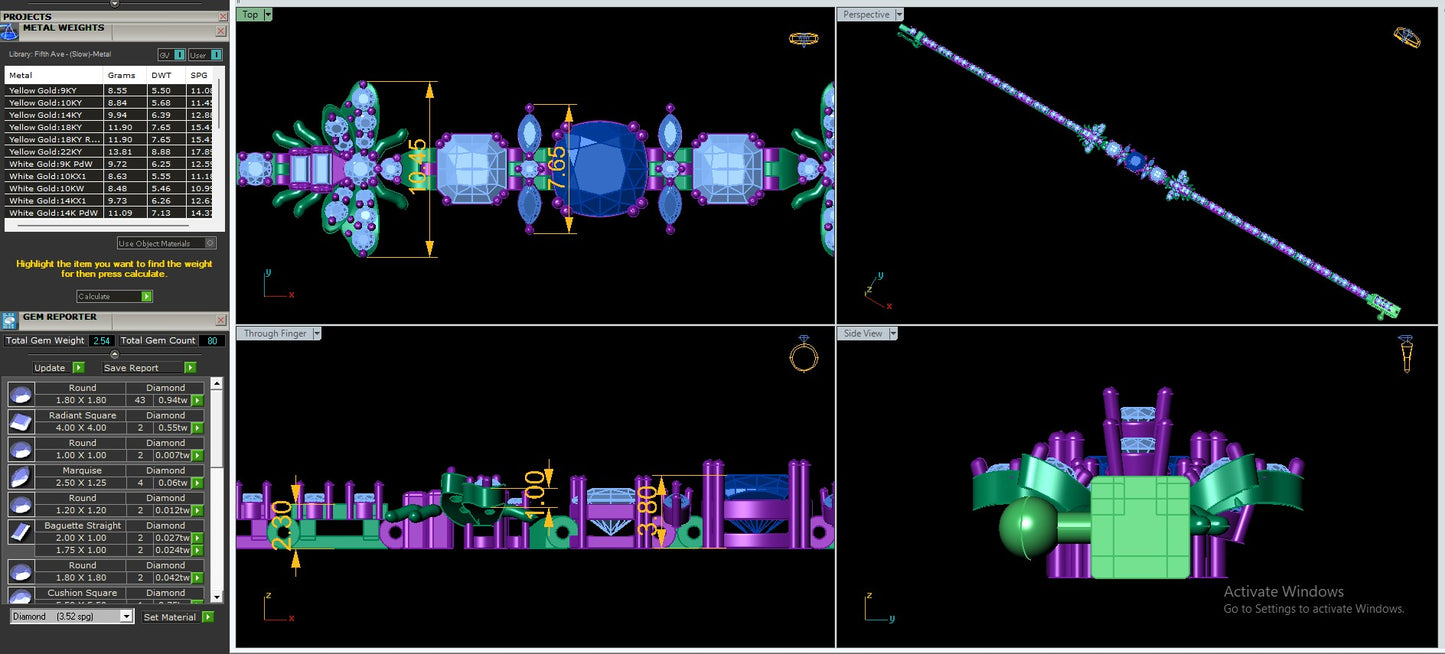Toggle the GV library switch
This screenshot has width=1445, height=654.
click(172, 55)
